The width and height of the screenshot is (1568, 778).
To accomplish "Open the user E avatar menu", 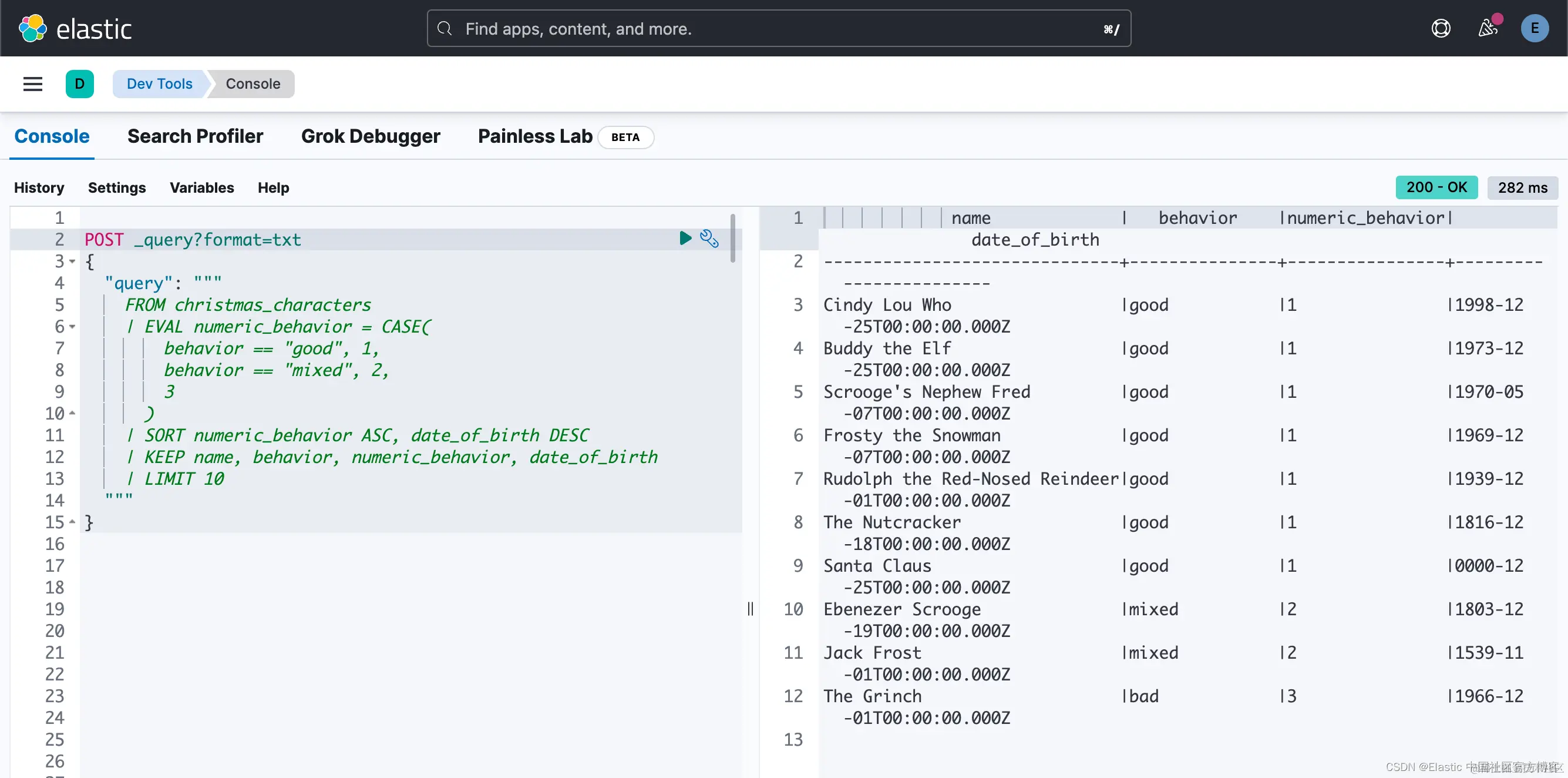I will point(1535,29).
